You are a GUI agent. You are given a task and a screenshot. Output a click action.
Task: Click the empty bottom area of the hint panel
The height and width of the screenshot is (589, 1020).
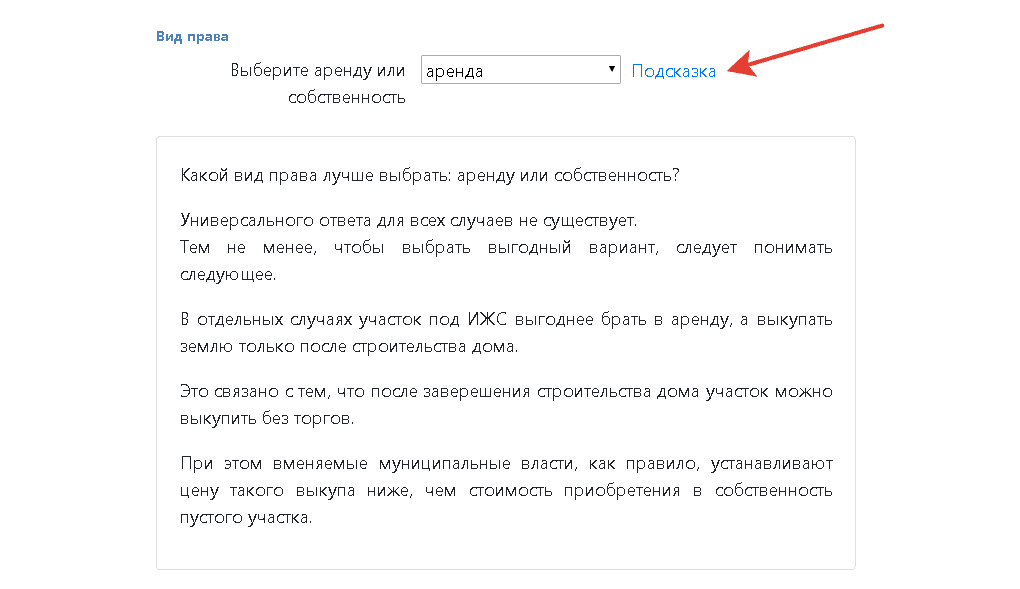[505, 550]
